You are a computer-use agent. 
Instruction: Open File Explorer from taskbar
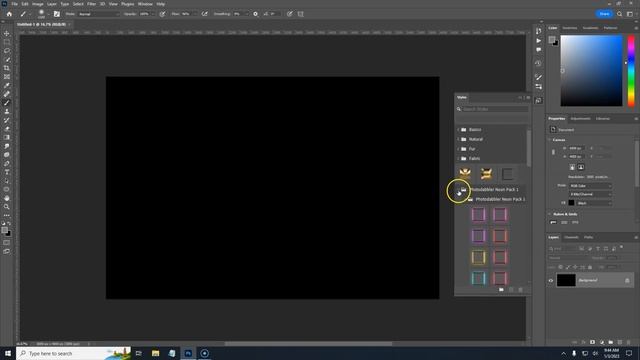click(155, 353)
